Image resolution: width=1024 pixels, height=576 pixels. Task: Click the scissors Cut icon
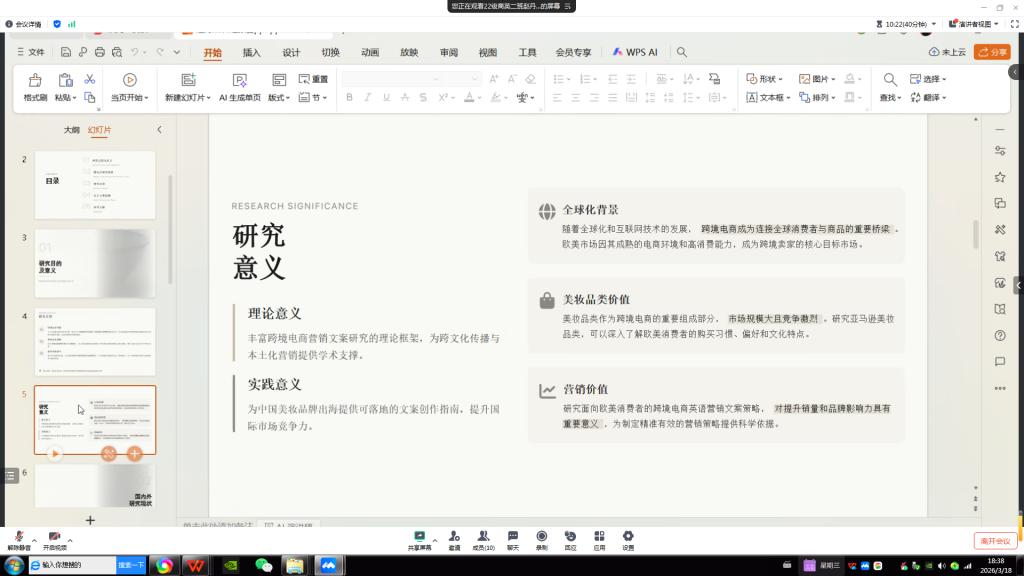90,79
